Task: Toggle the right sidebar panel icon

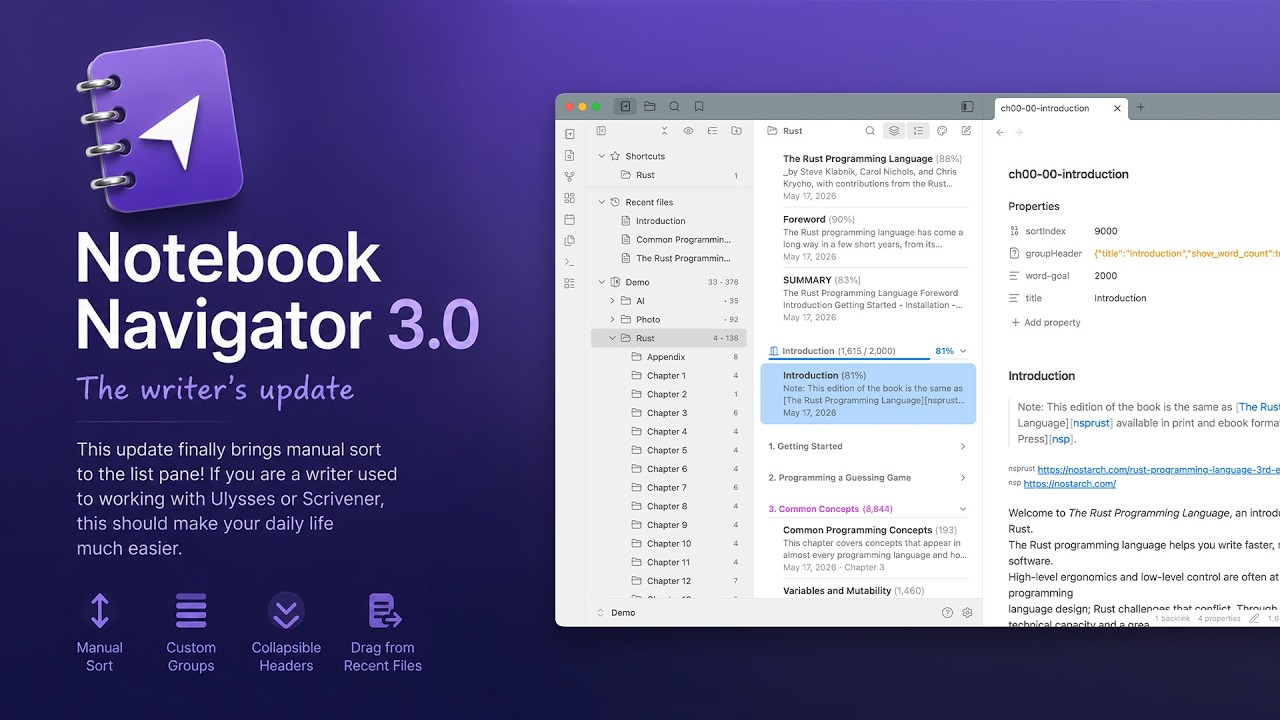Action: click(967, 106)
